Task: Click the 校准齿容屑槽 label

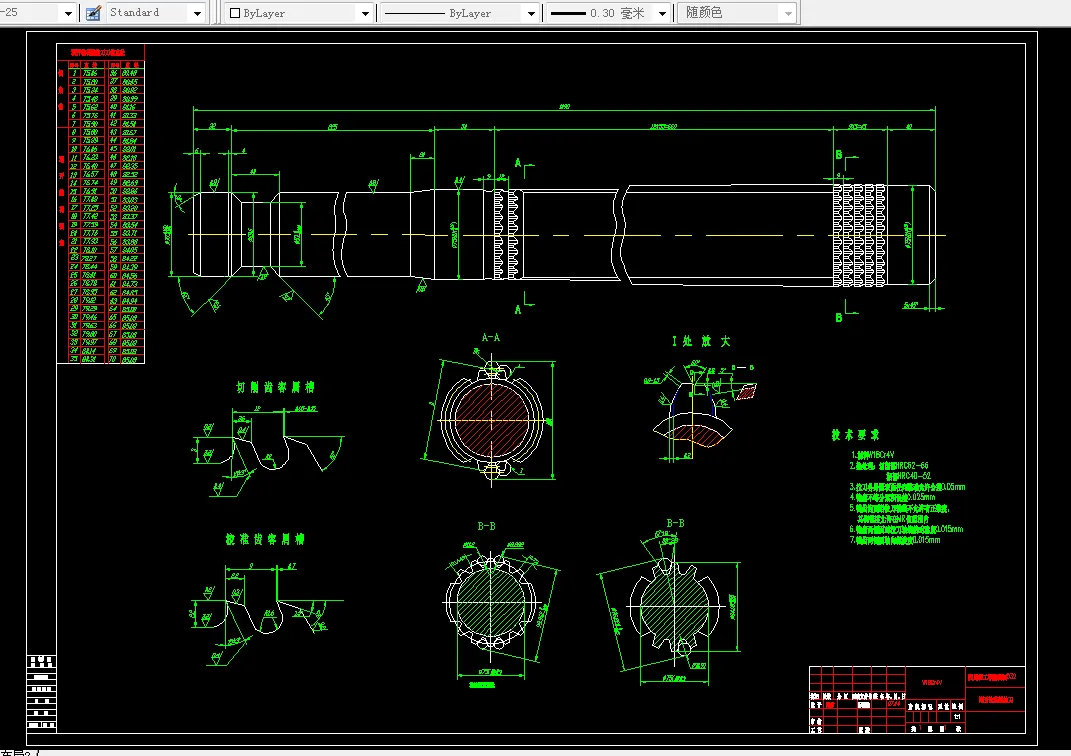Action: click(265, 540)
